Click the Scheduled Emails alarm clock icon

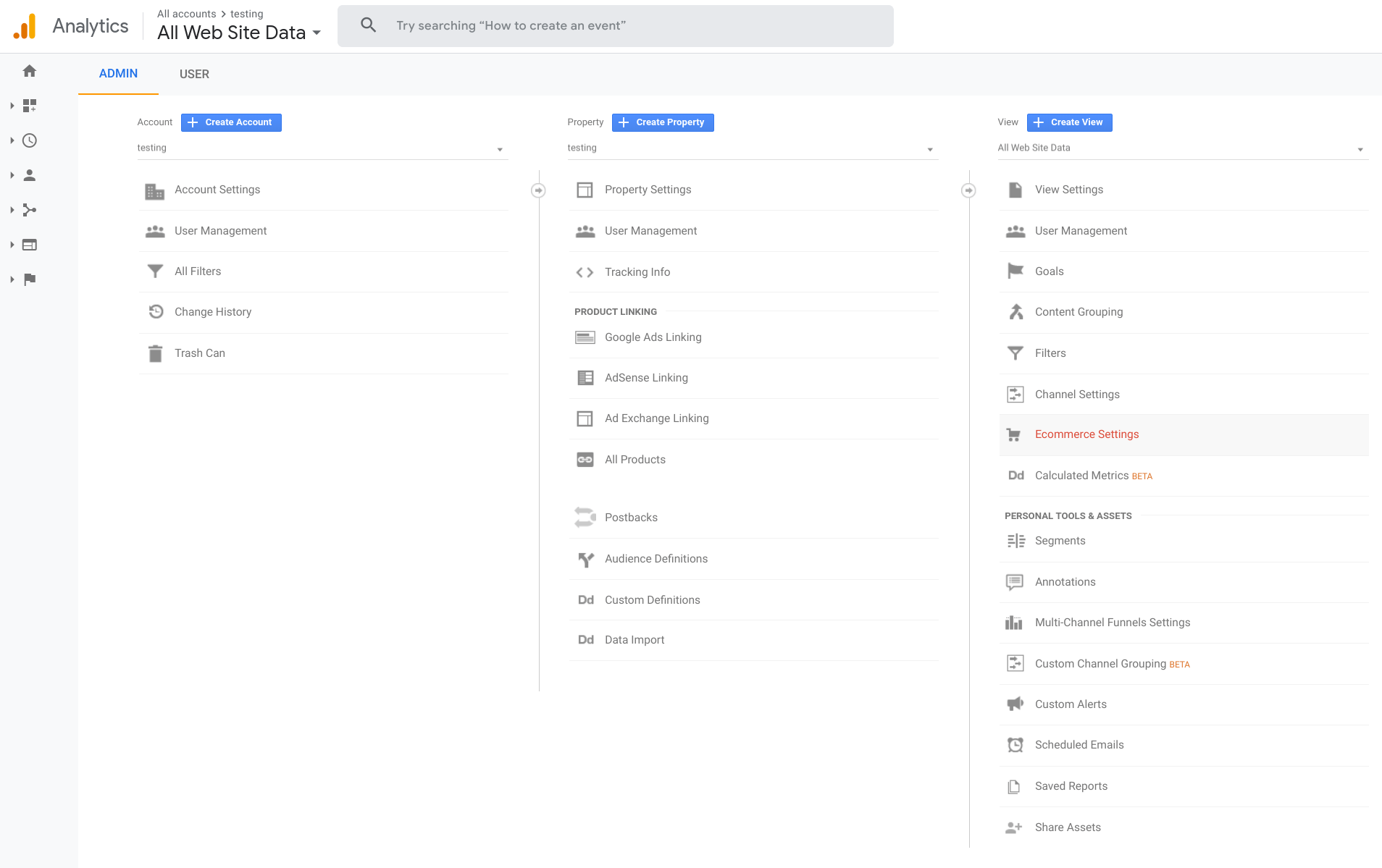click(1015, 745)
